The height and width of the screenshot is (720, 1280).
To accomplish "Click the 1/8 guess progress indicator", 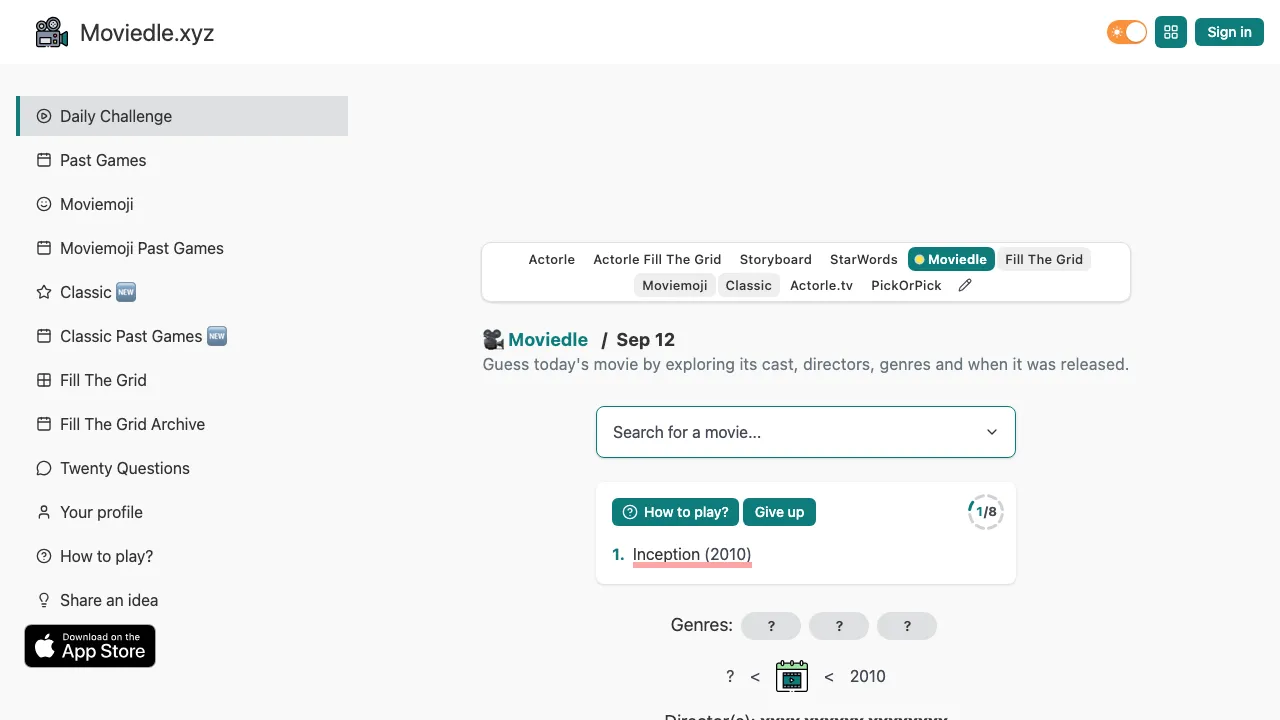I will [985, 512].
